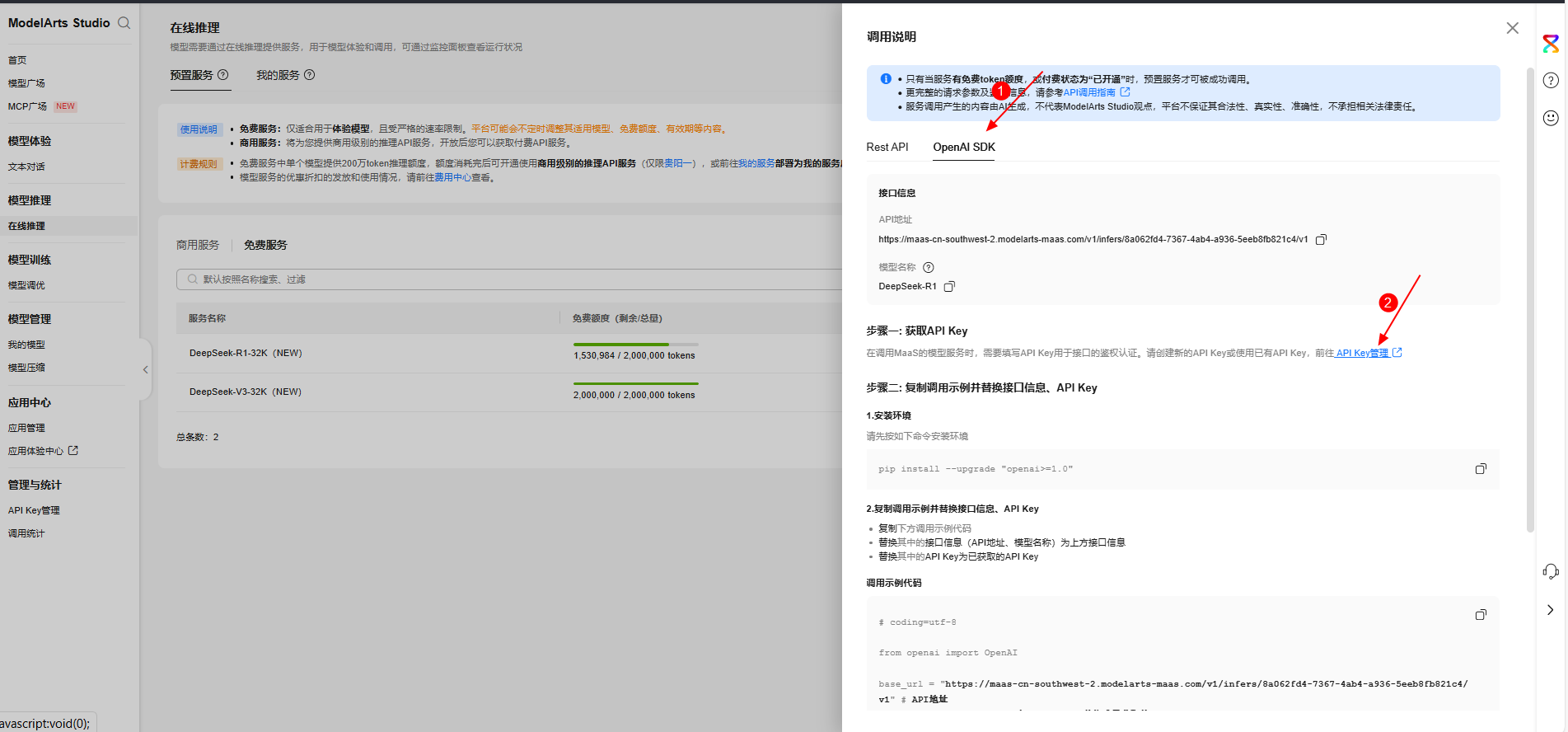Show help tooltip beside 我的服务
Screen dimensions: 1568x732
pyautogui.click(x=310, y=75)
